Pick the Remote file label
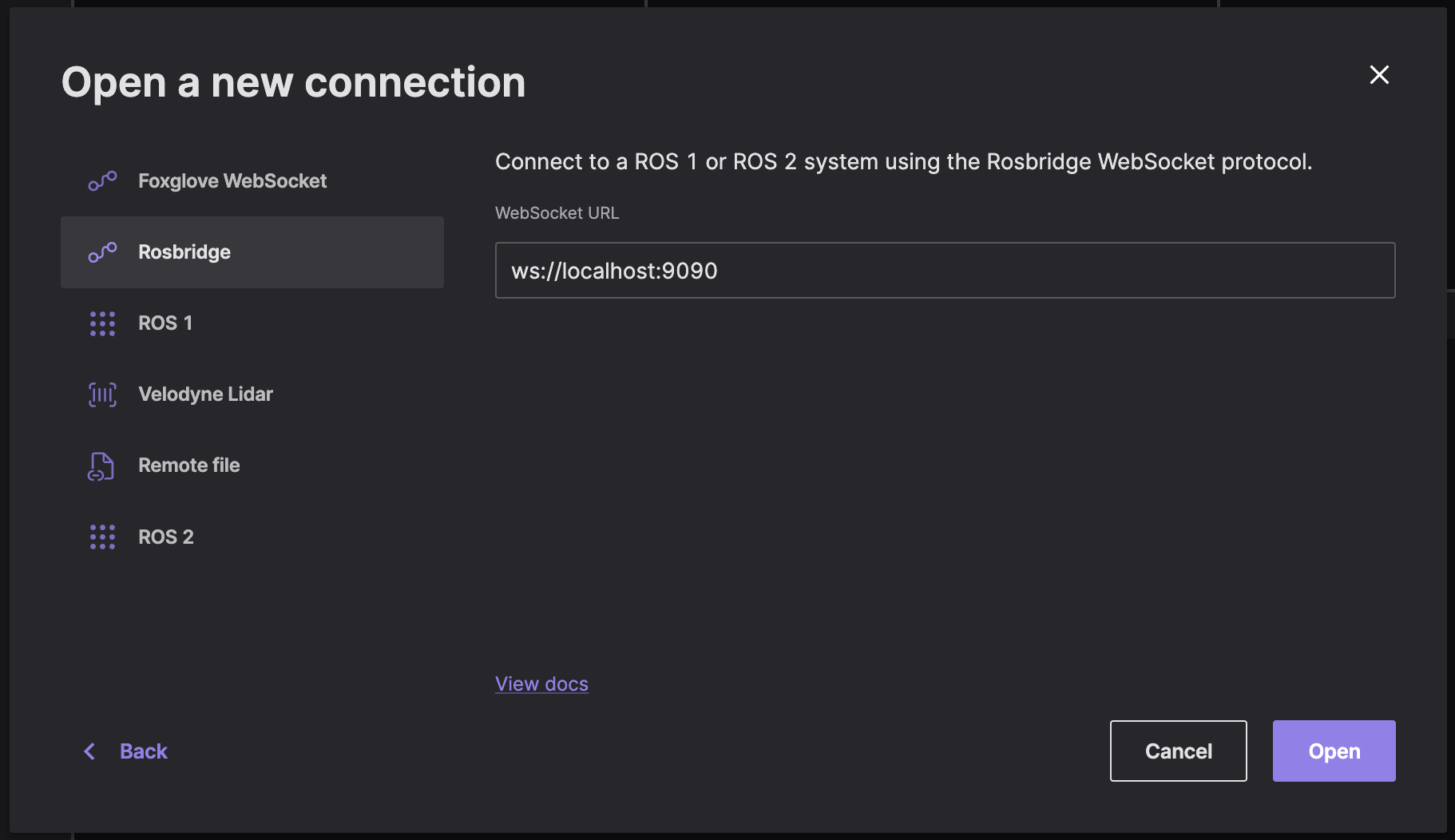 pos(189,466)
